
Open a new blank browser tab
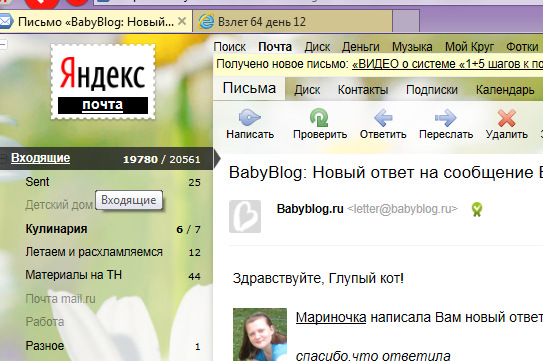(x=406, y=21)
